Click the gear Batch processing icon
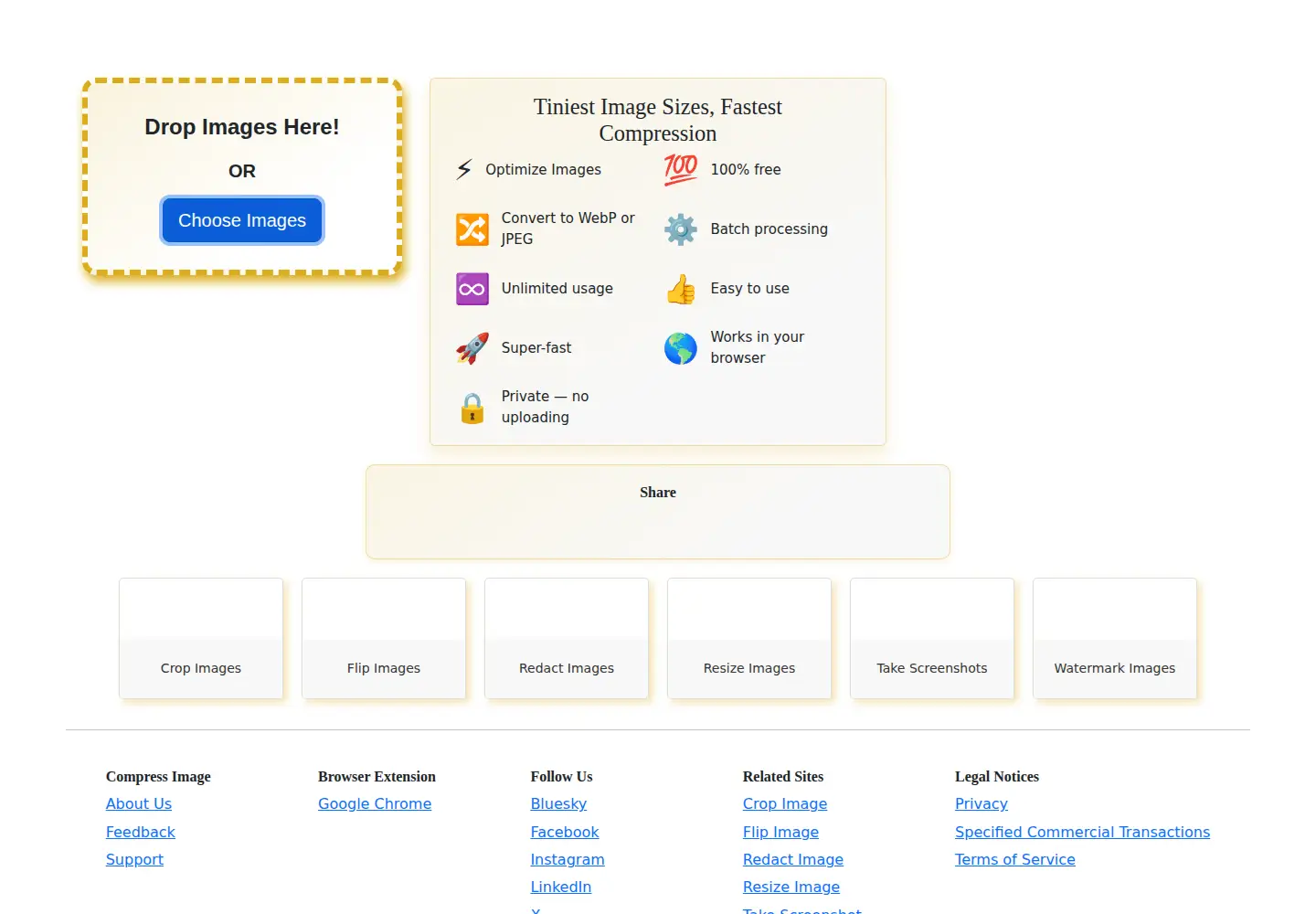Screen dimensions: 1316x914 click(x=681, y=228)
